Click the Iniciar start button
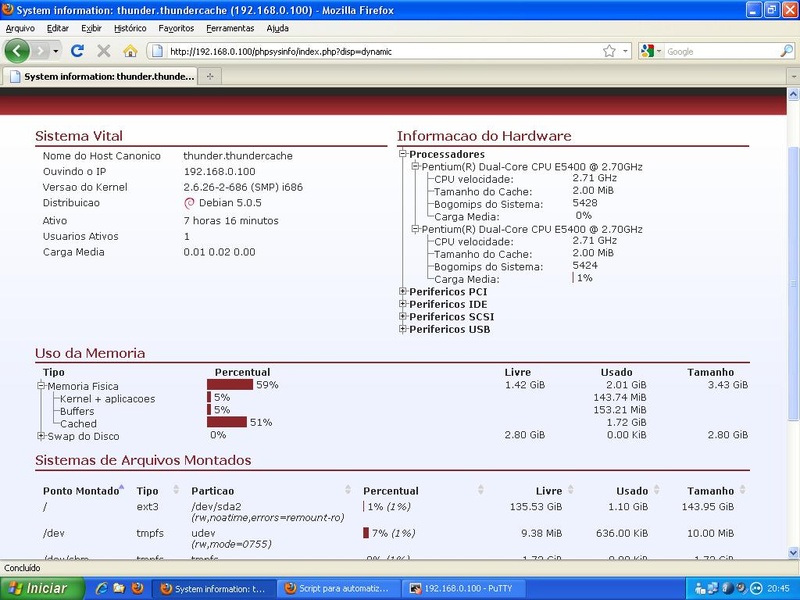800x600 pixels. click(38, 588)
